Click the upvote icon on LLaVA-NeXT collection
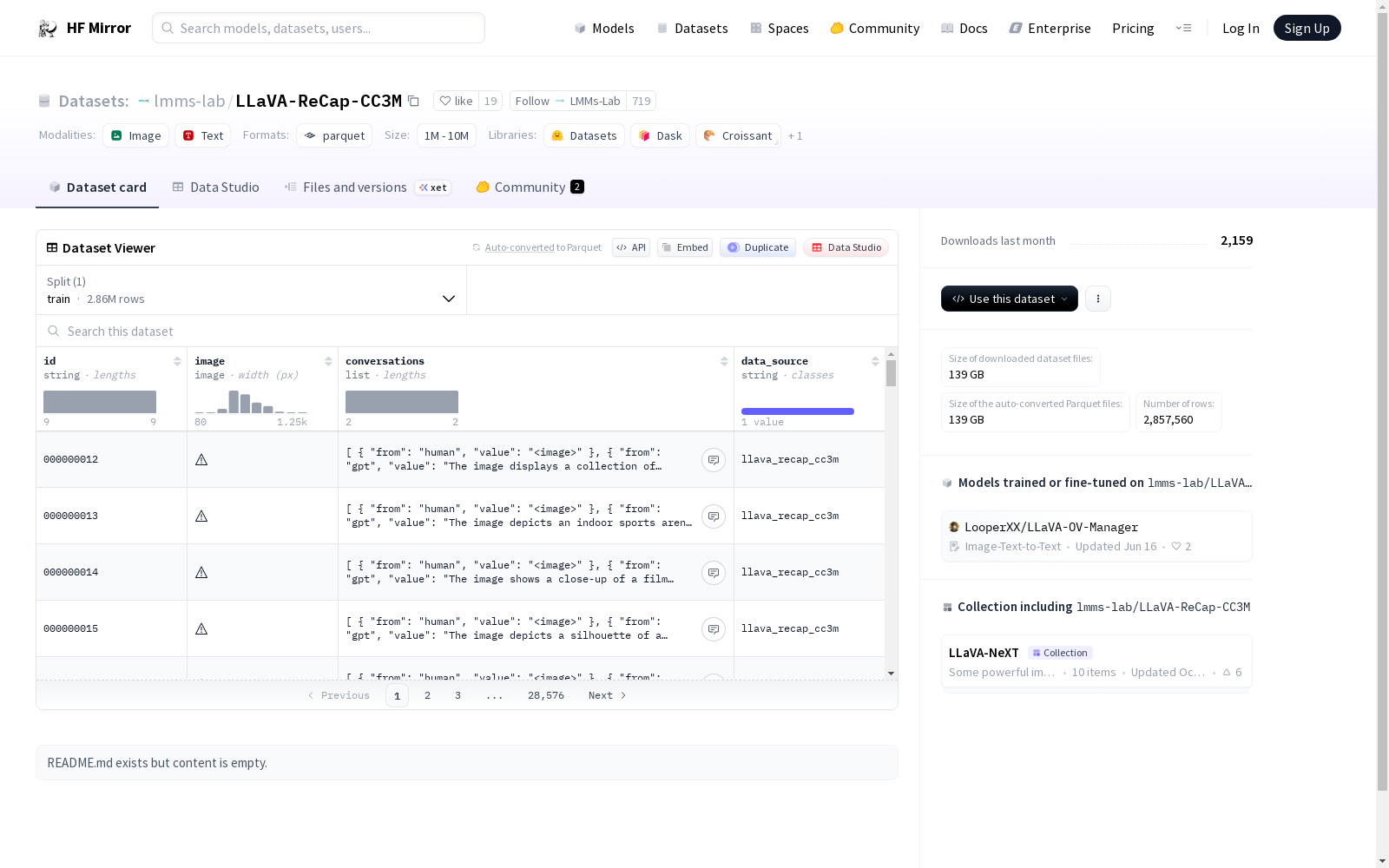 click(1227, 673)
